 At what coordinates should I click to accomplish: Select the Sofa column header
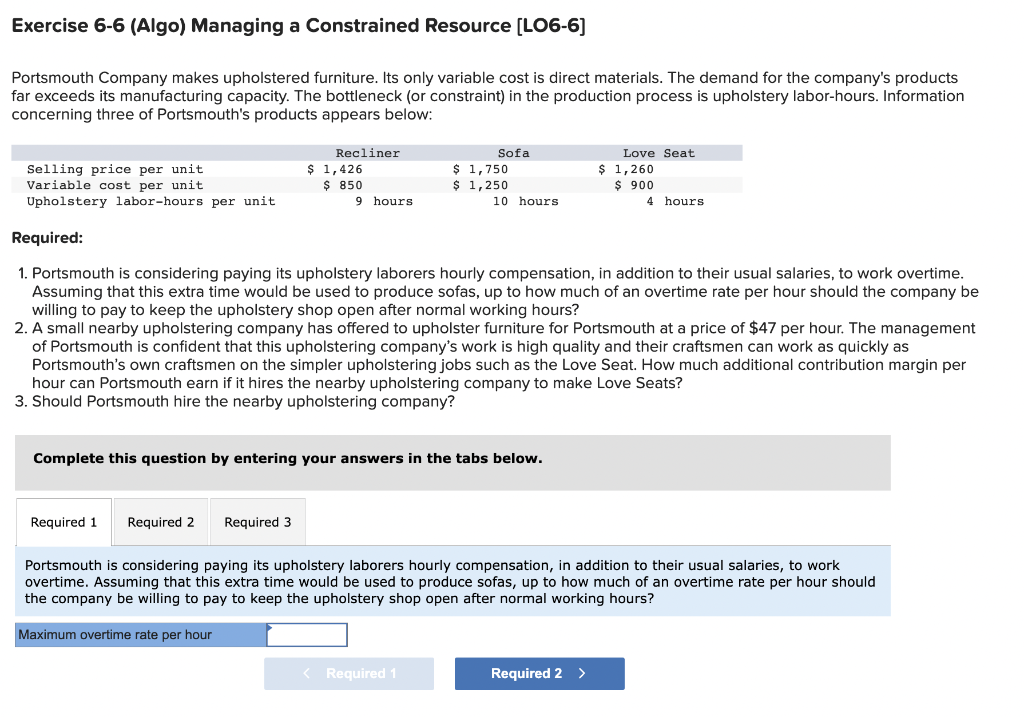pyautogui.click(x=513, y=152)
